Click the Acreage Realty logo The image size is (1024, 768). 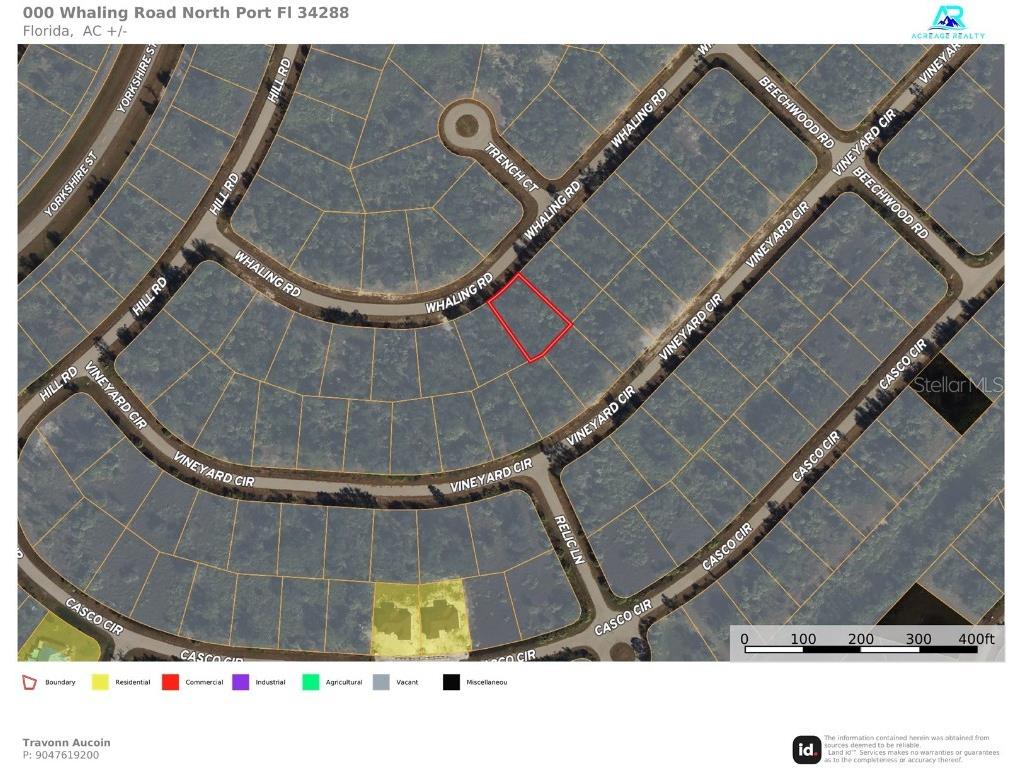947,22
